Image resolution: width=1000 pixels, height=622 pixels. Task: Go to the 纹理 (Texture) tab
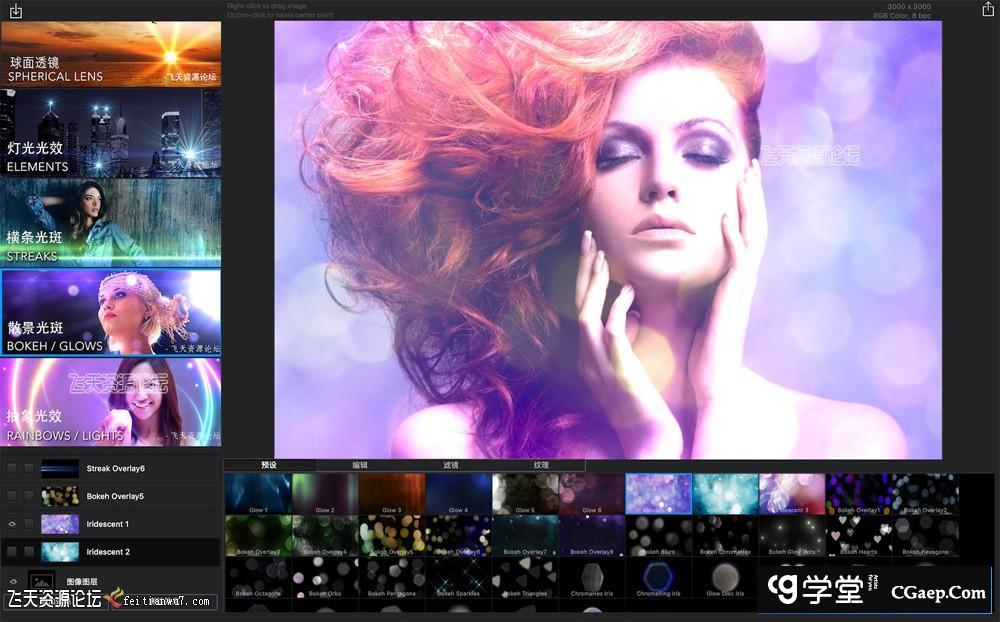[x=541, y=465]
